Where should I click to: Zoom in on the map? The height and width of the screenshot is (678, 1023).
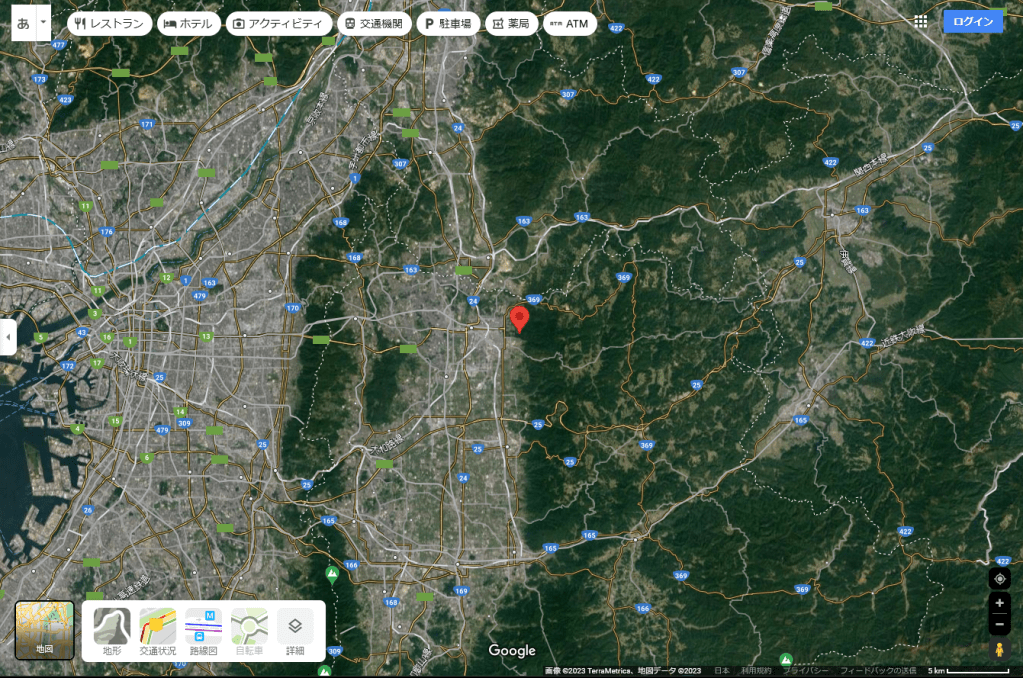(x=999, y=603)
